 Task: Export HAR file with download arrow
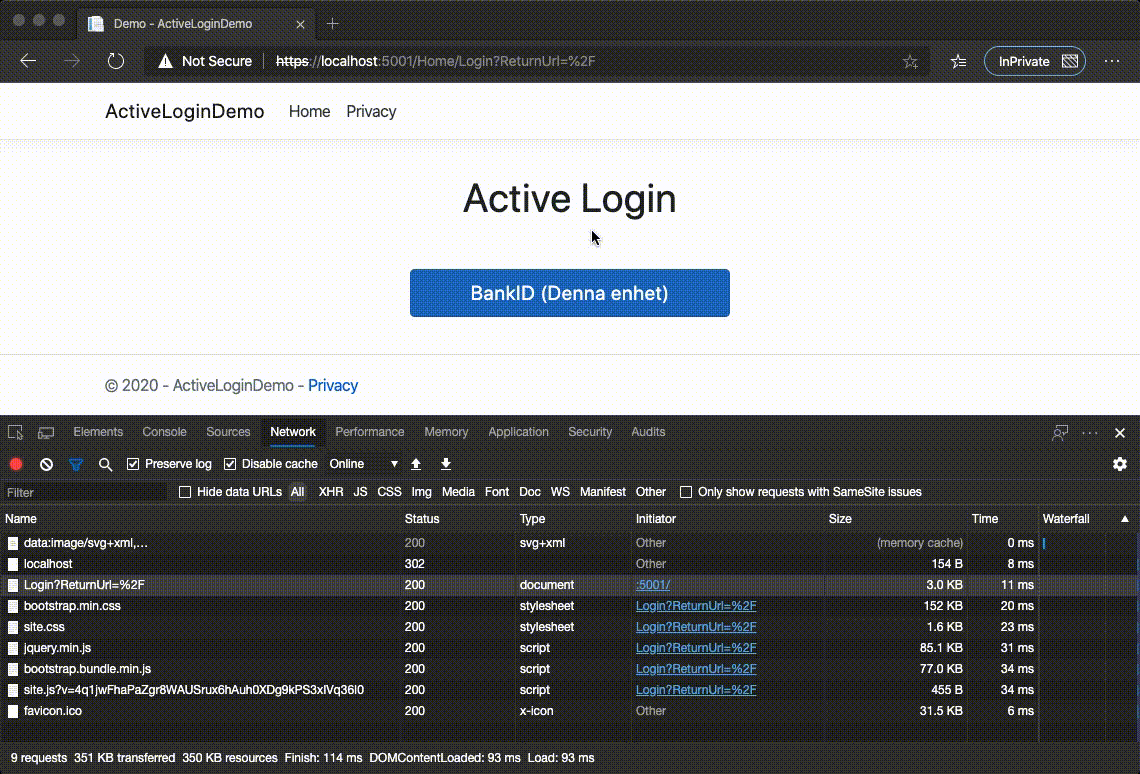click(446, 464)
